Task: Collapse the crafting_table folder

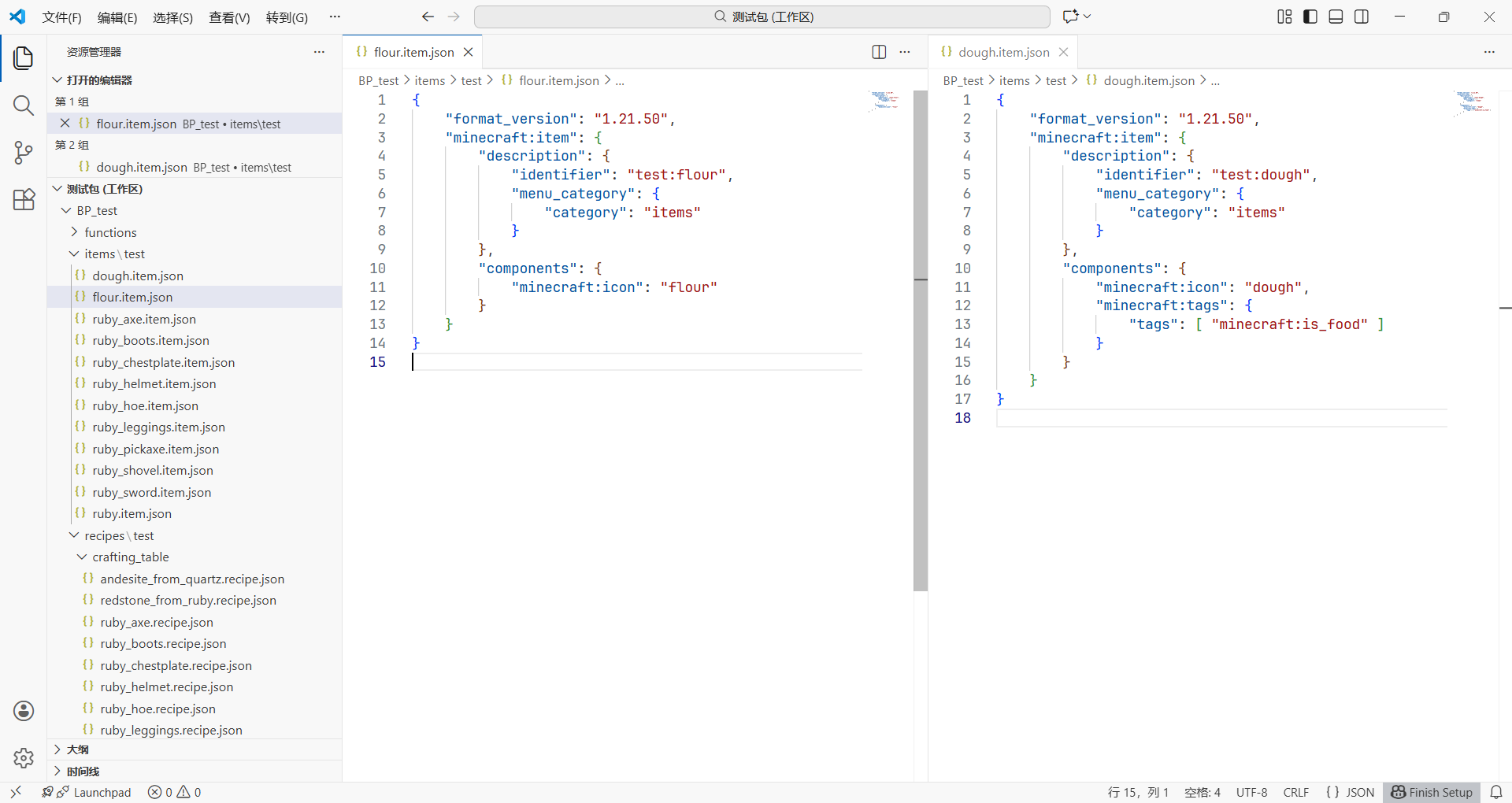Action: (130, 557)
